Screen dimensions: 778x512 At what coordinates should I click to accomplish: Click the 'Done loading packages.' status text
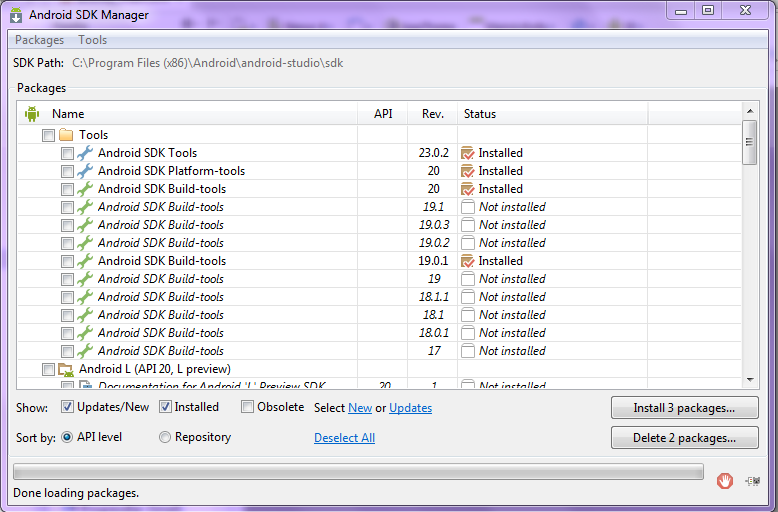[x=76, y=493]
